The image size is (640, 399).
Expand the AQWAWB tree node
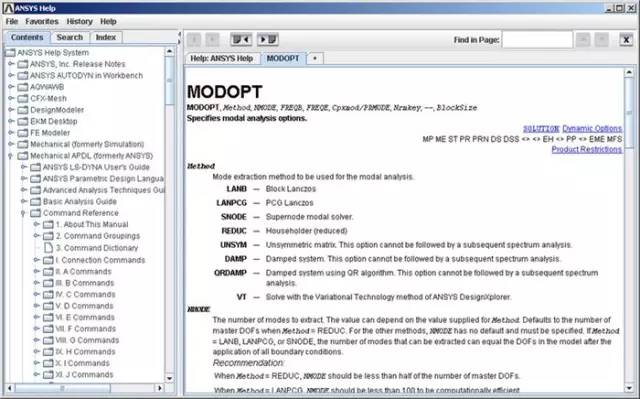pyautogui.click(x=11, y=86)
